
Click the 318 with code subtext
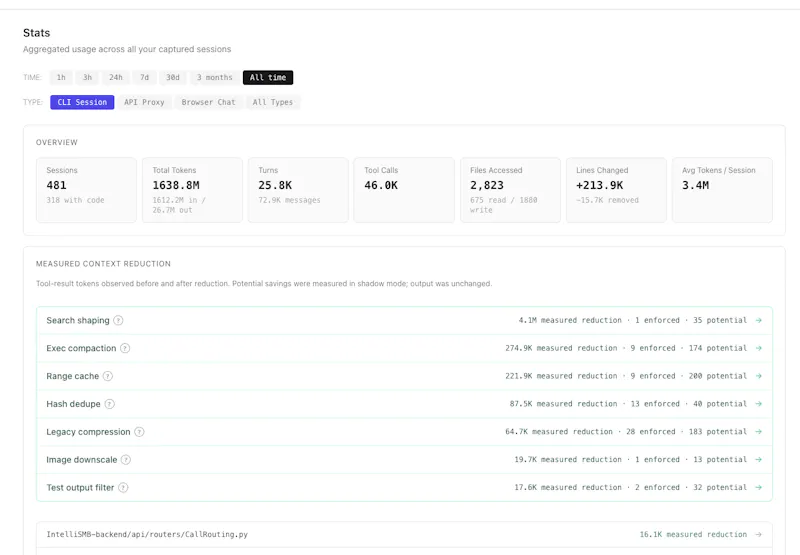pos(76,200)
